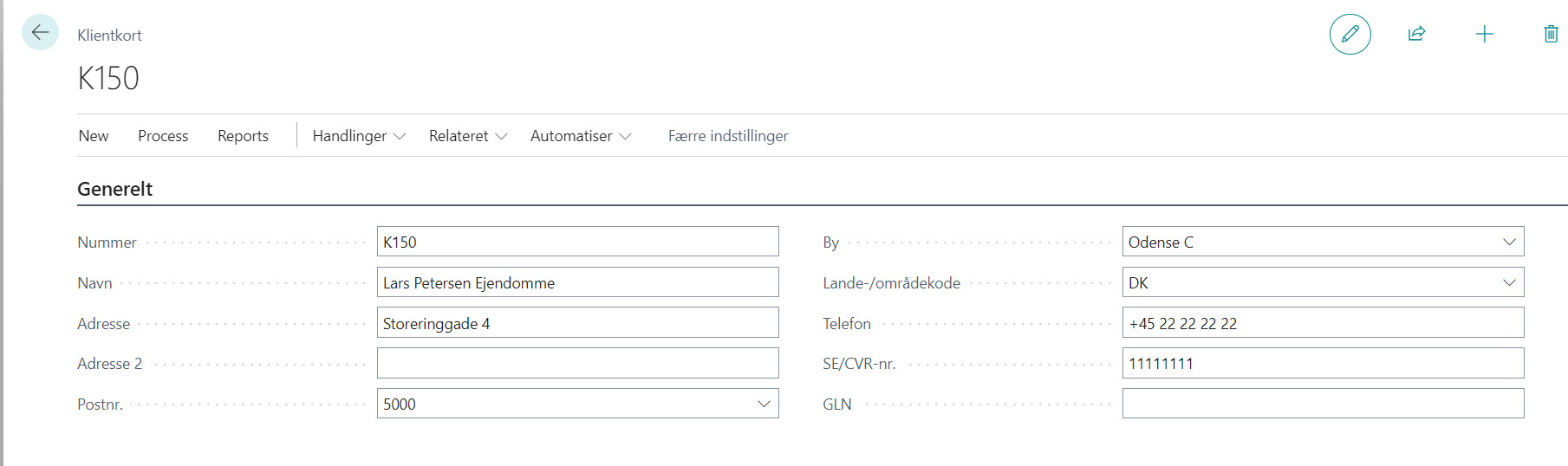Click the Navn input field

tap(577, 282)
